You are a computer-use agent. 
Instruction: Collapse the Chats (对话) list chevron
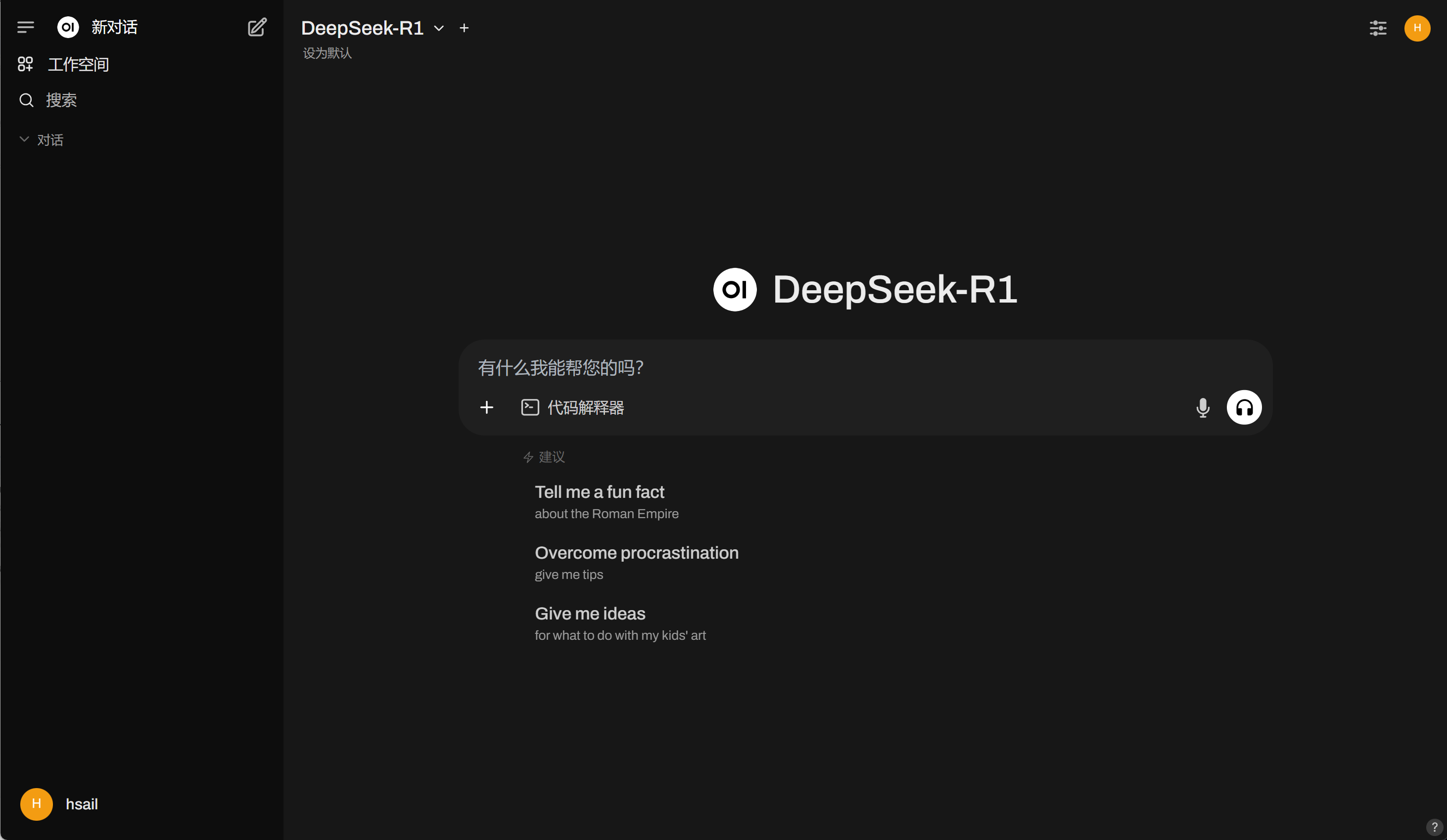click(24, 139)
